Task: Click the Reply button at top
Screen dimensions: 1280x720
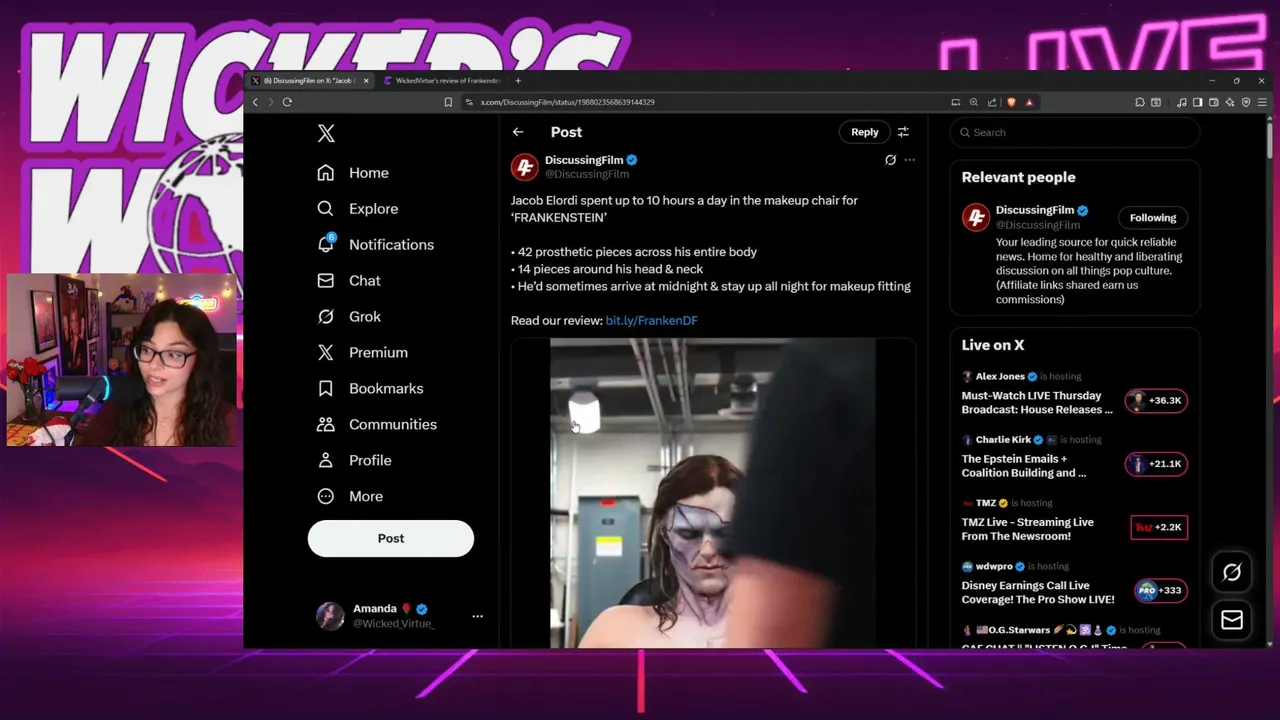Action: [865, 132]
